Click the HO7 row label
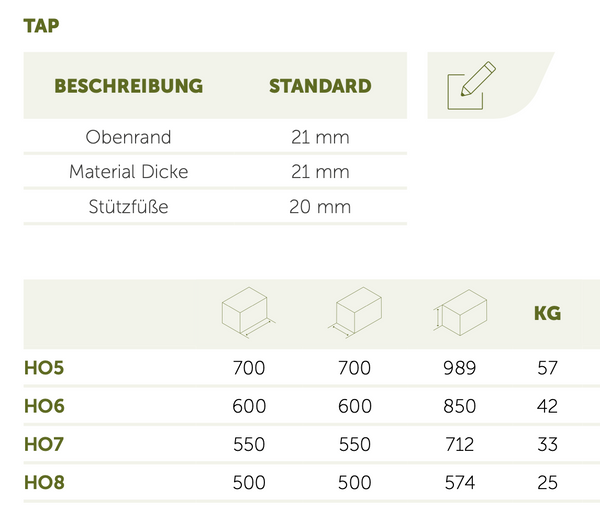600x509 pixels. 44,444
